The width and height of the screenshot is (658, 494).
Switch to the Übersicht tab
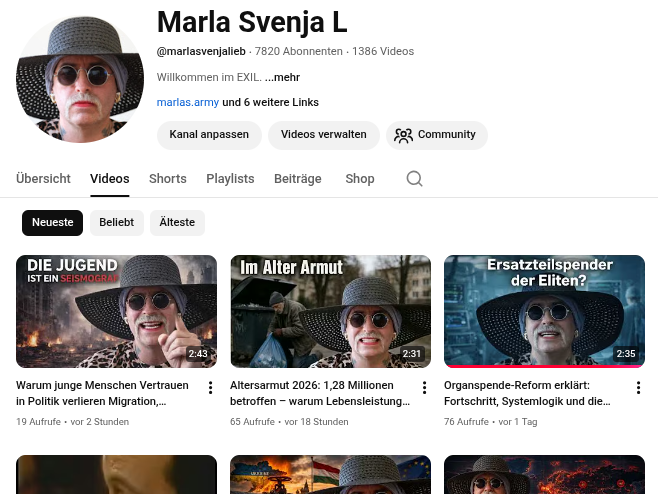tap(43, 179)
